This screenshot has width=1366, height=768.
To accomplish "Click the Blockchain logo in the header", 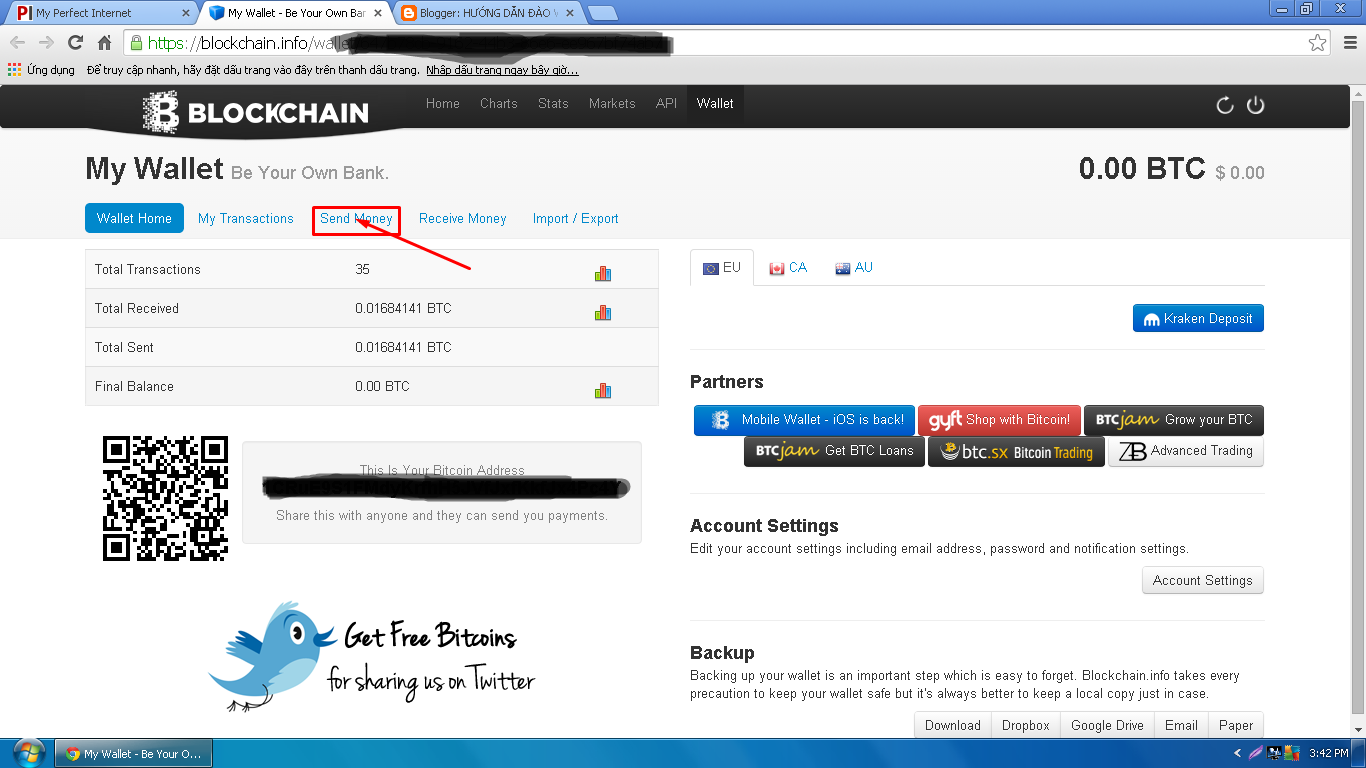I will point(256,112).
